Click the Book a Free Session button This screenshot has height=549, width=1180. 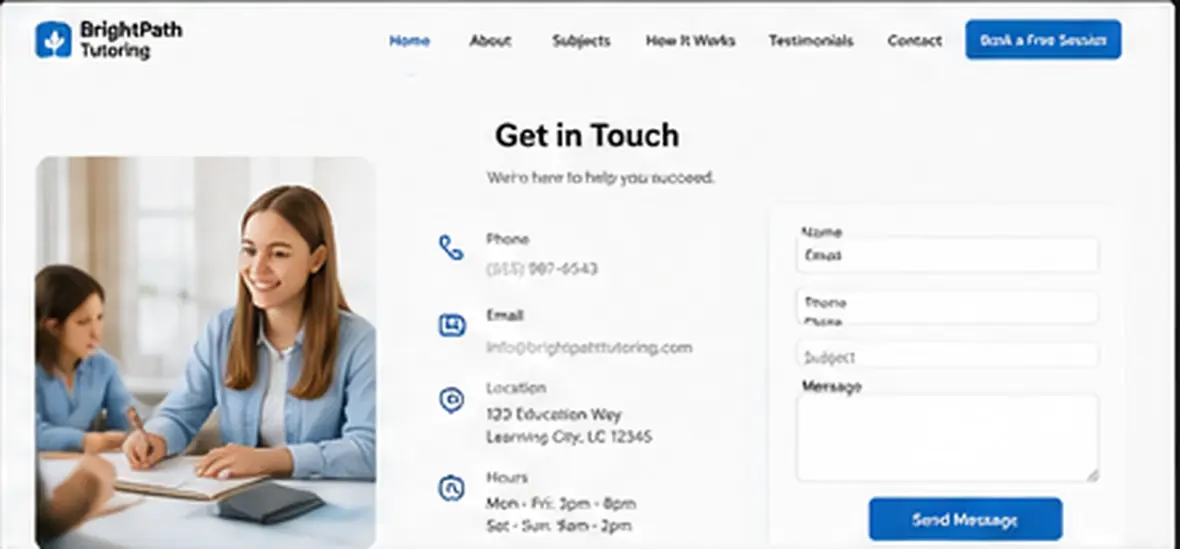pos(1043,40)
